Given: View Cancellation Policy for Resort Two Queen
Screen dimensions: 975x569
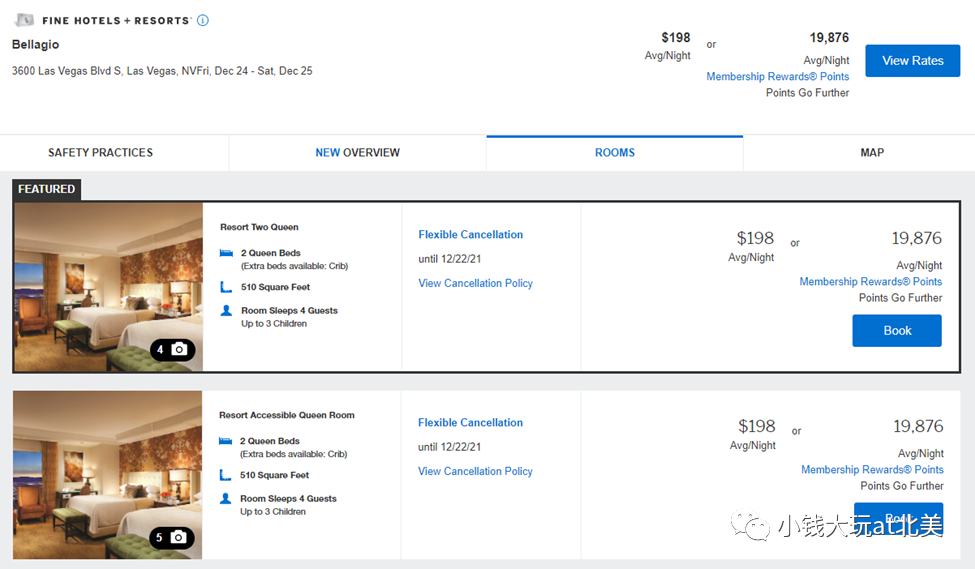Looking at the screenshot, I should pos(475,283).
